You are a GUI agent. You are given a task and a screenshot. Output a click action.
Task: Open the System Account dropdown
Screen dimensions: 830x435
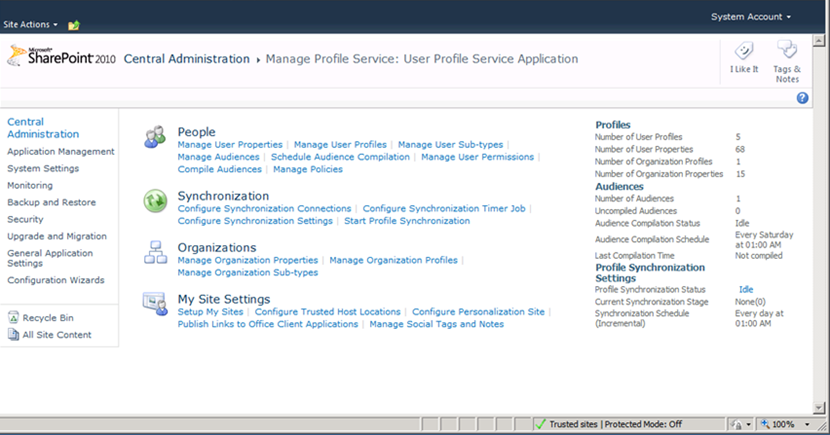point(751,17)
